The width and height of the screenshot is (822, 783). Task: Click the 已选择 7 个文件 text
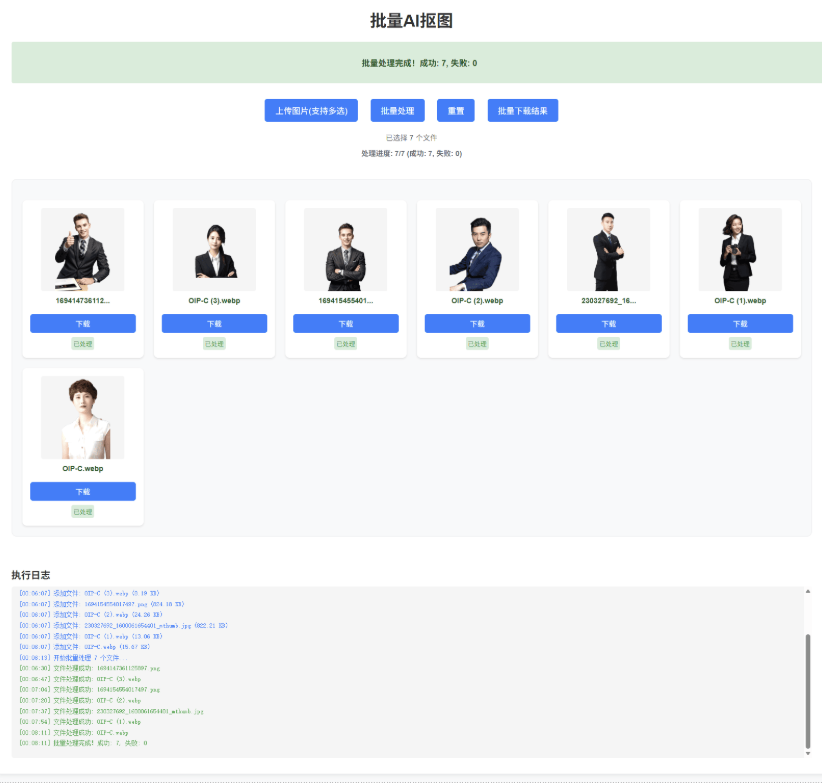coord(411,136)
